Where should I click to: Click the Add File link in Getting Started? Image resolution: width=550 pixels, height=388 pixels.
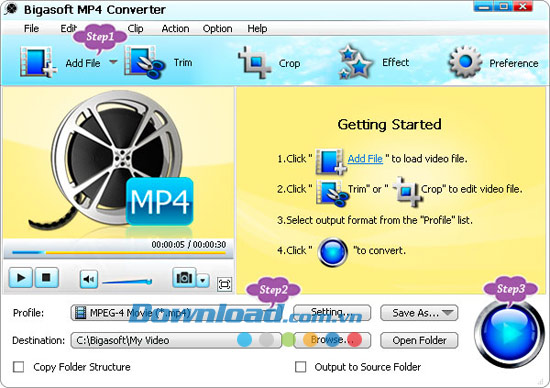coord(365,159)
